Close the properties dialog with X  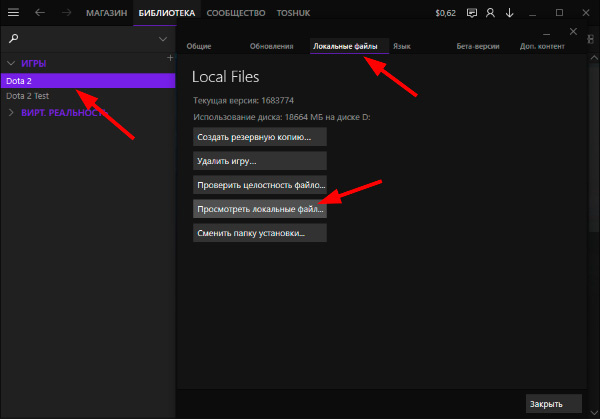[573, 31]
